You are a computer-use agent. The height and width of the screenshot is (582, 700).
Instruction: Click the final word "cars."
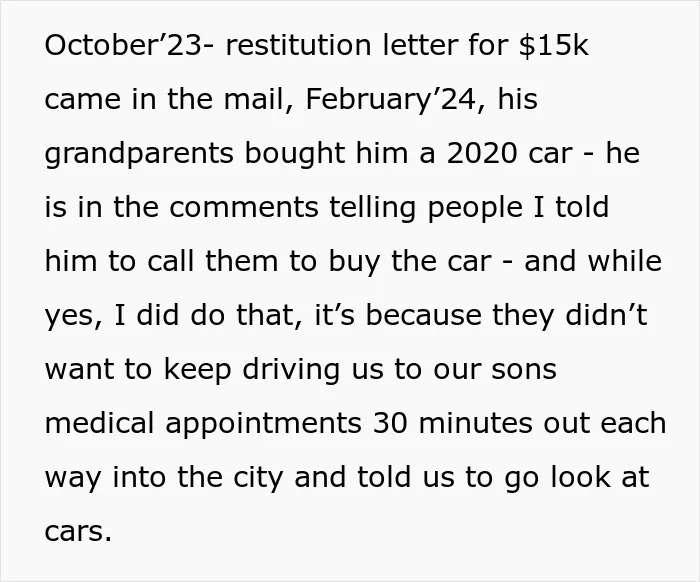tap(78, 532)
